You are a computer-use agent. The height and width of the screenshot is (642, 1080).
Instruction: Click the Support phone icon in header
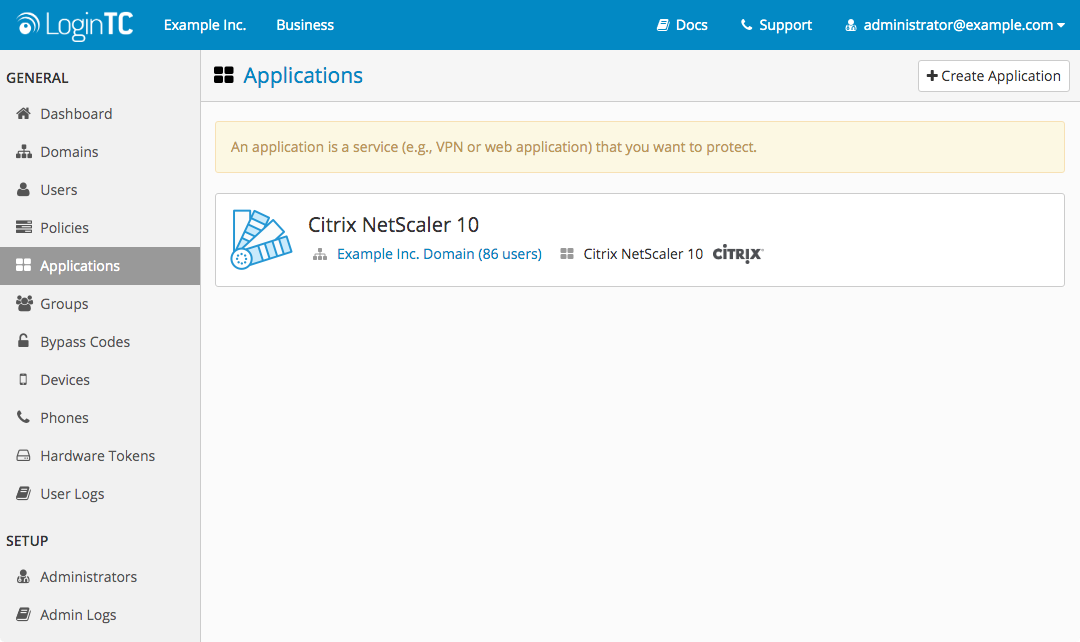pos(746,25)
